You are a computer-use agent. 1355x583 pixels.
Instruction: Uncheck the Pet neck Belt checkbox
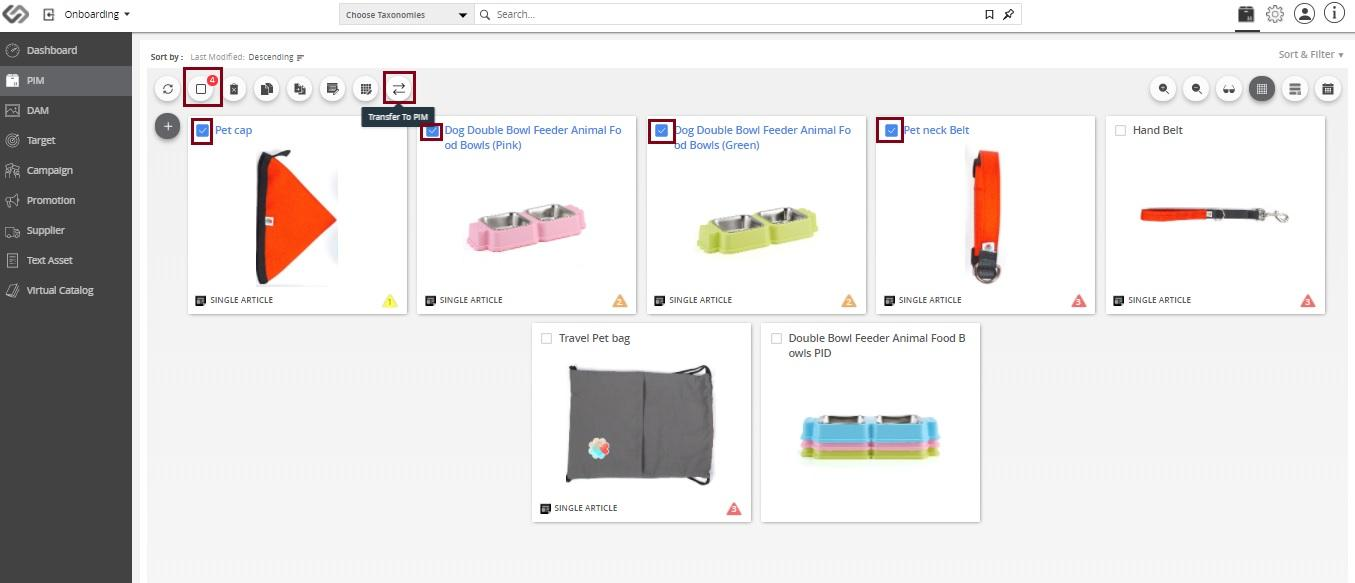(x=891, y=130)
